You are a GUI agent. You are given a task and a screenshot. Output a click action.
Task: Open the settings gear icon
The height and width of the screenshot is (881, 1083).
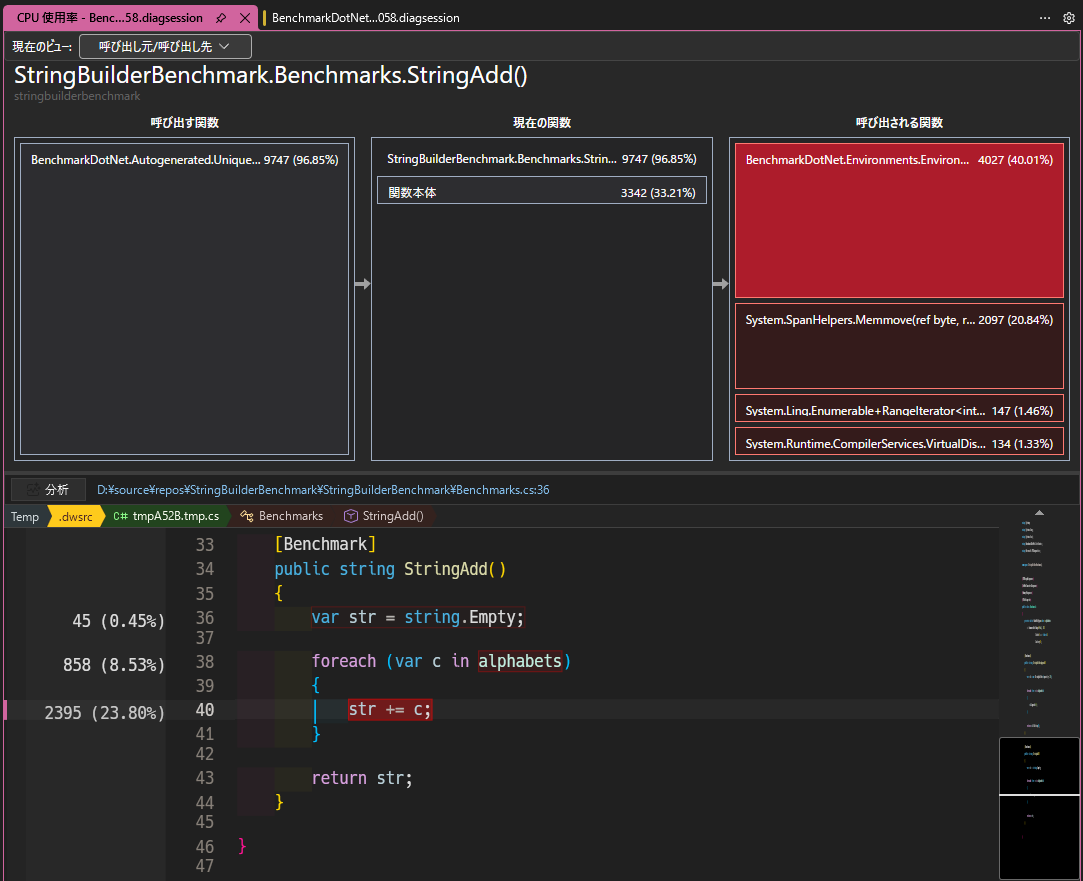(1068, 18)
